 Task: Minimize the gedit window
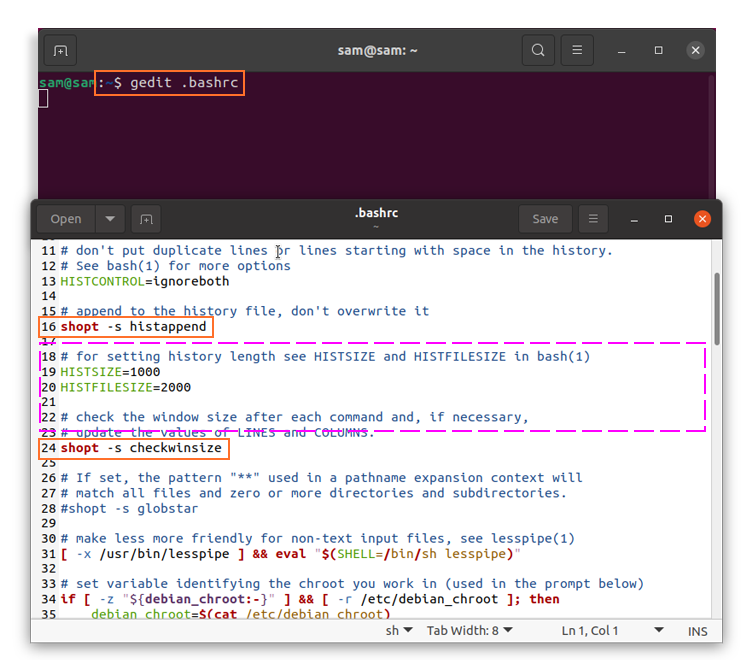635,219
